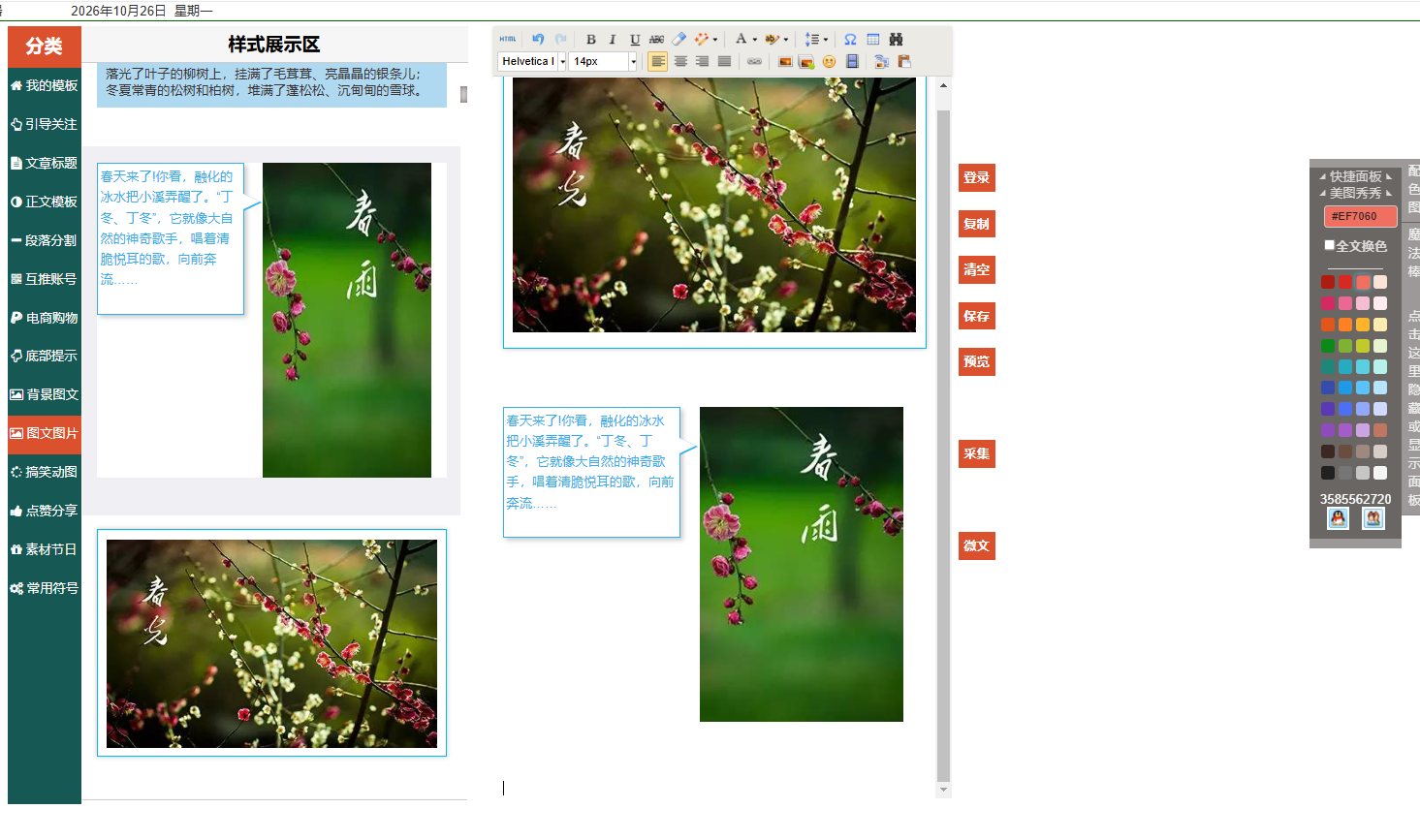The image size is (1420, 840).
Task: Open find and replace binoculars
Action: [896, 40]
